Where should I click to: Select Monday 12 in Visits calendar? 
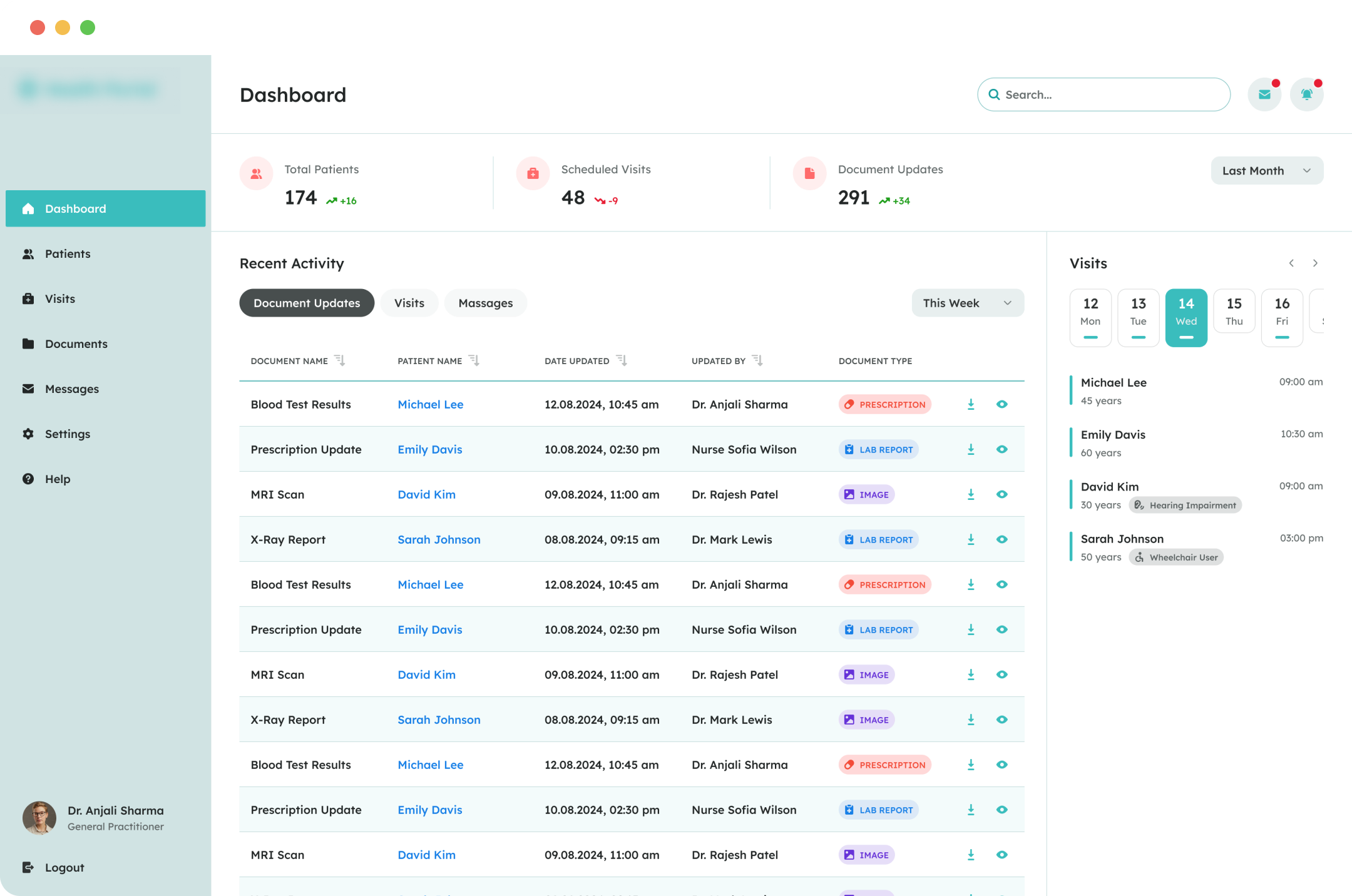pyautogui.click(x=1090, y=317)
